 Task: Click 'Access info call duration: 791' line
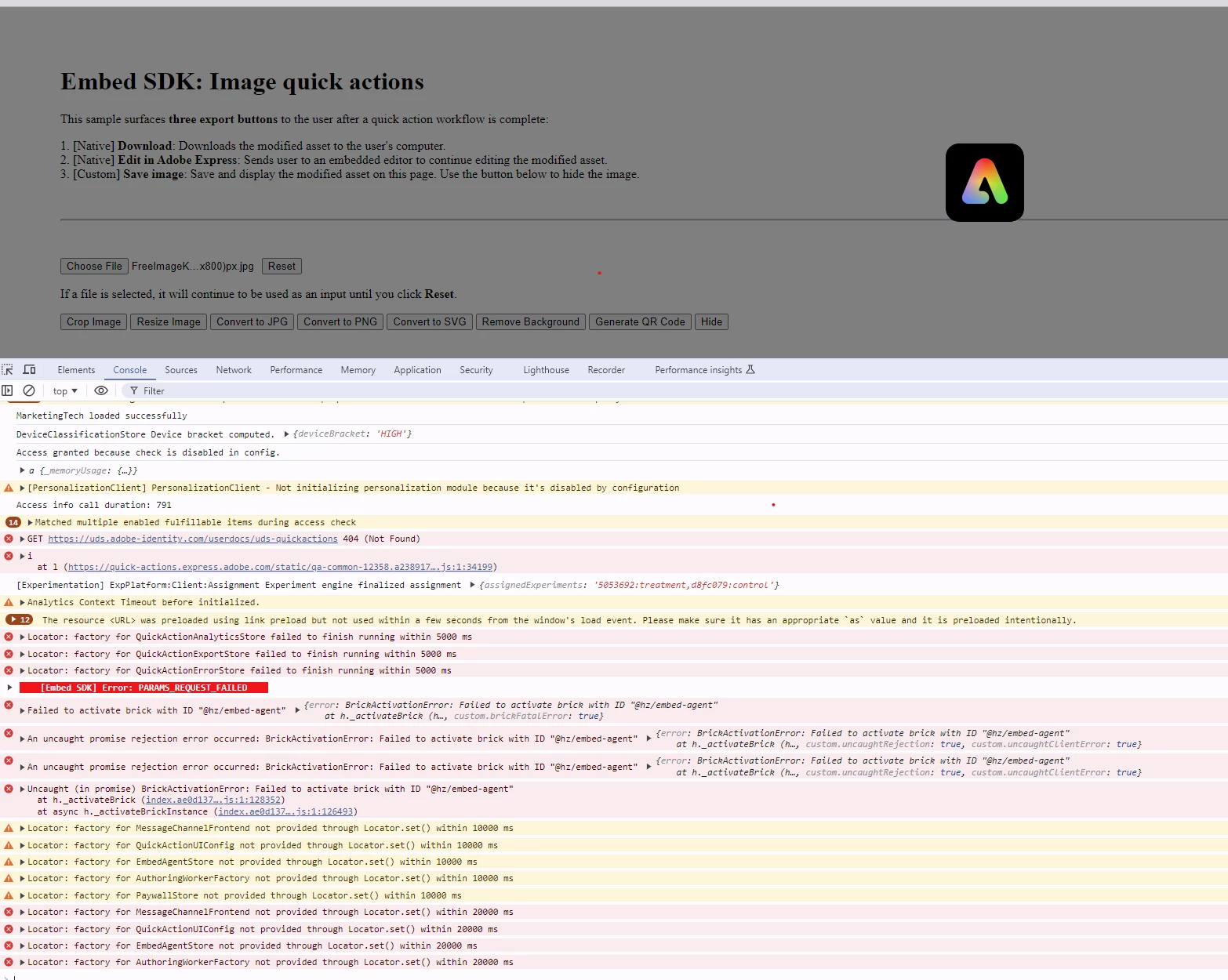tap(93, 506)
